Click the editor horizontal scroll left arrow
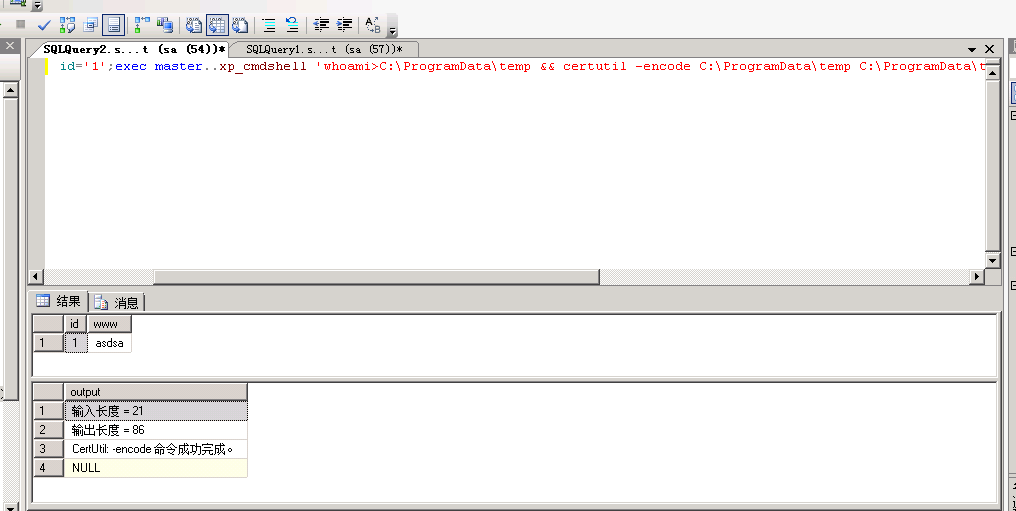The height and width of the screenshot is (511, 1016). tap(36, 277)
